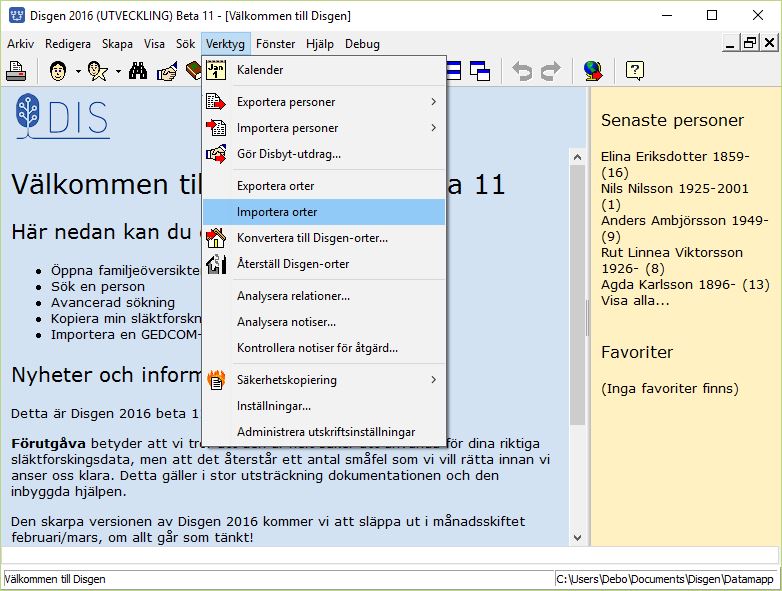Click Avancerad sökning link
Viewport: 782px width, 591px height.
click(113, 303)
